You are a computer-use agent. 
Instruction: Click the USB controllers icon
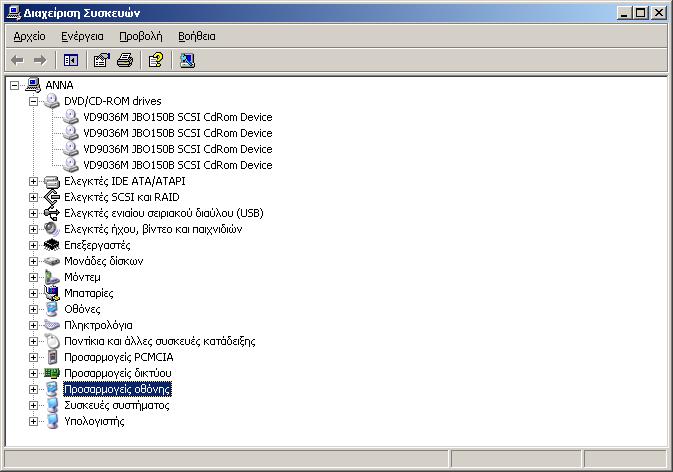click(x=52, y=213)
